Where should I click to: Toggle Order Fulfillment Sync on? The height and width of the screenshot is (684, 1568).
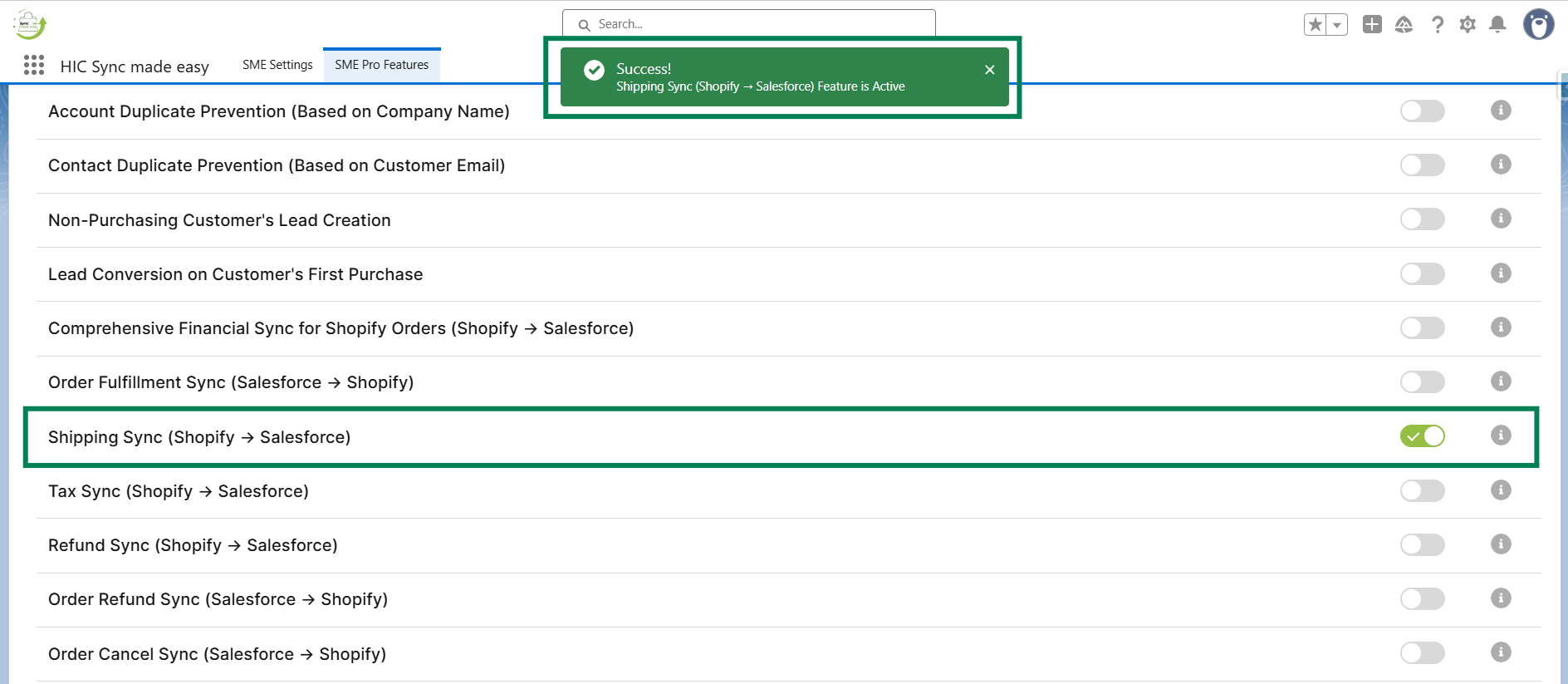click(x=1422, y=381)
